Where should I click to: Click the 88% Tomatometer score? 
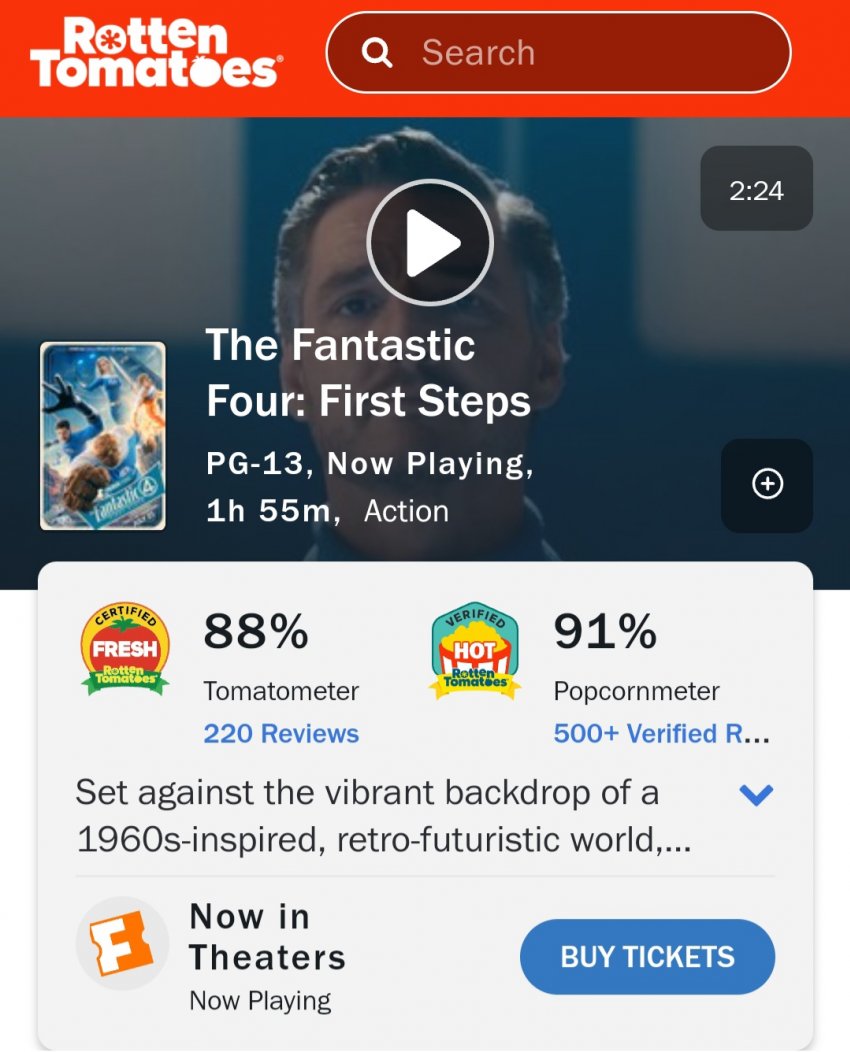(256, 632)
